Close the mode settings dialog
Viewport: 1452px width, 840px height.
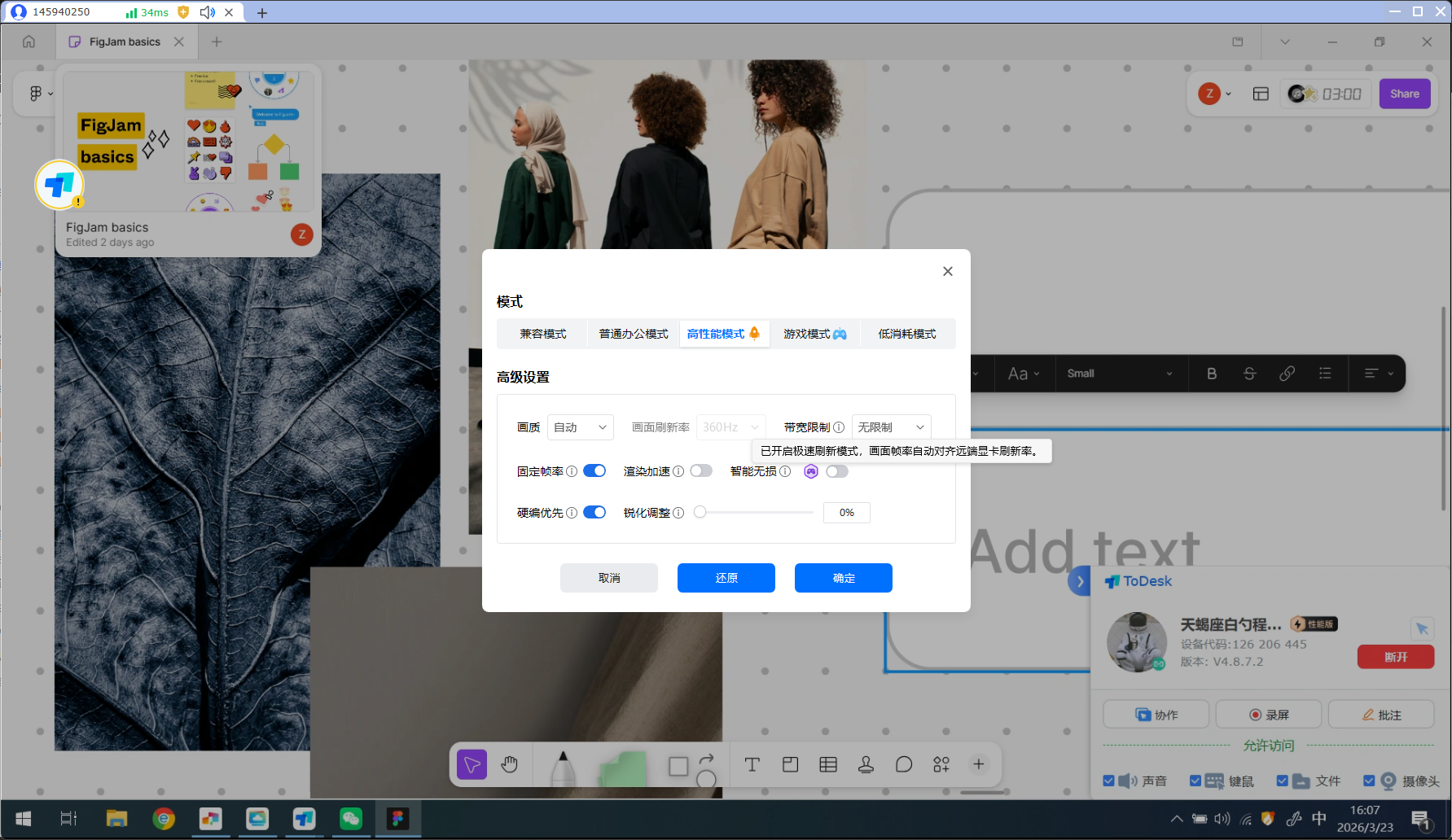coord(948,271)
